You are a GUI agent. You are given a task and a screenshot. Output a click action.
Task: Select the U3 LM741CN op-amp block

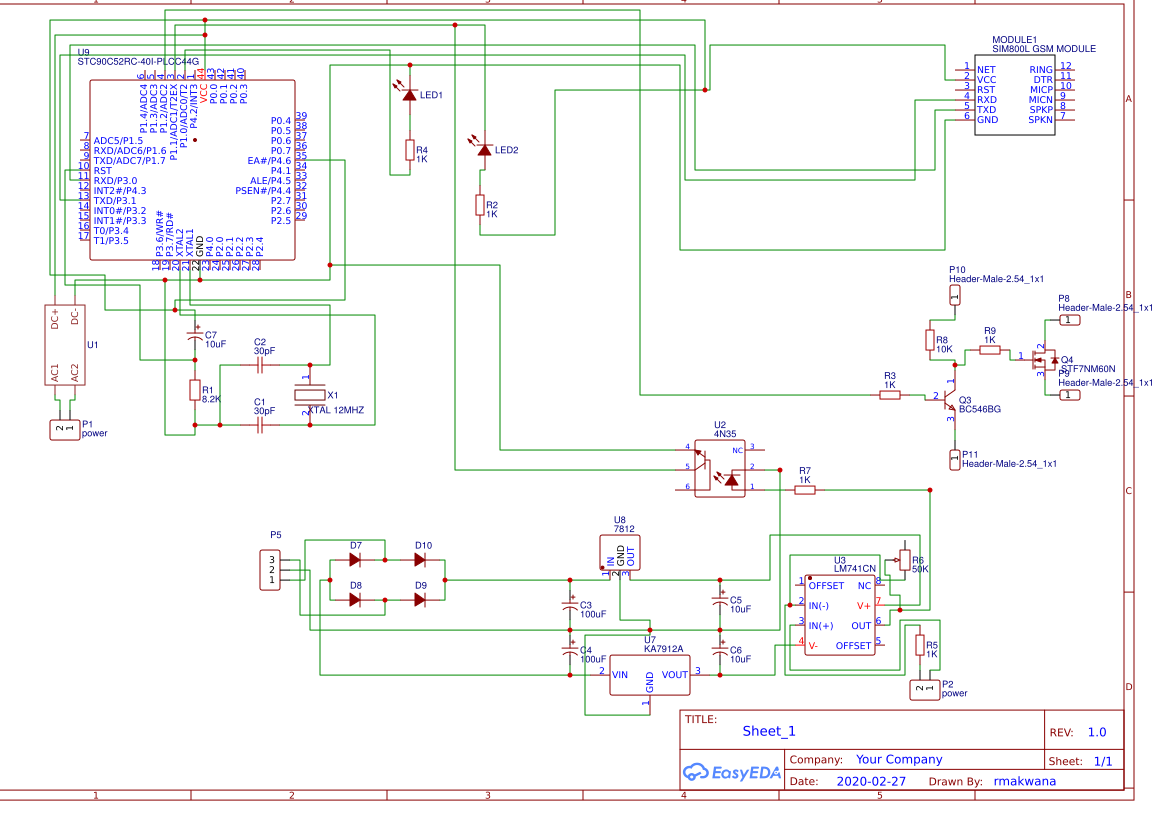(x=839, y=615)
